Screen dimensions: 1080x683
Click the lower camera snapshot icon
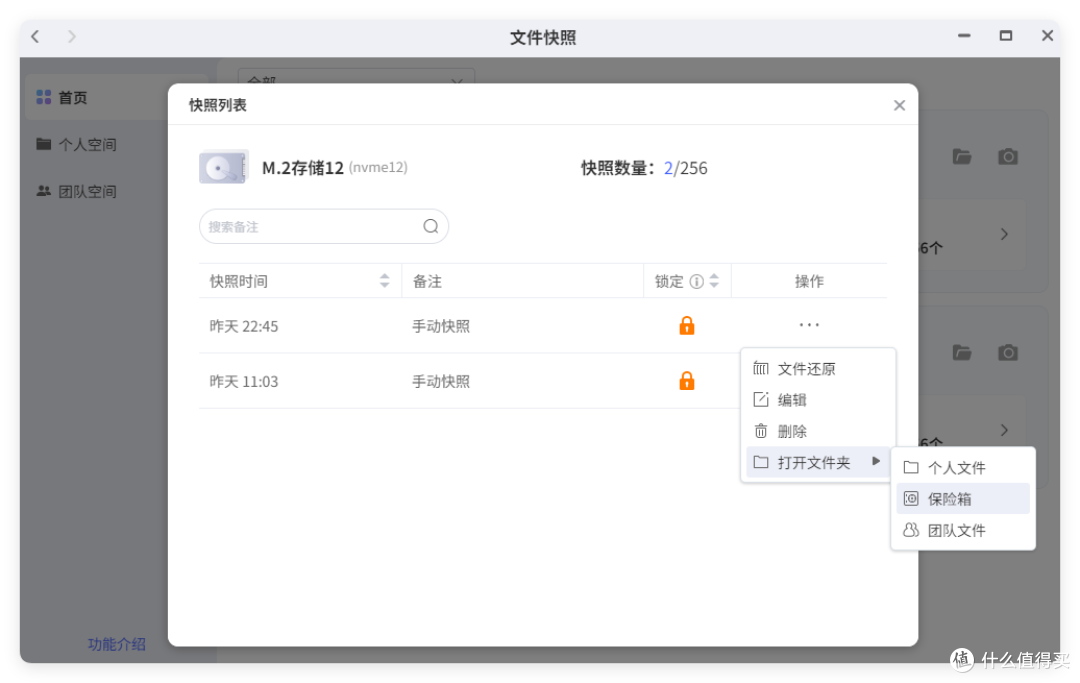pyautogui.click(x=1008, y=353)
